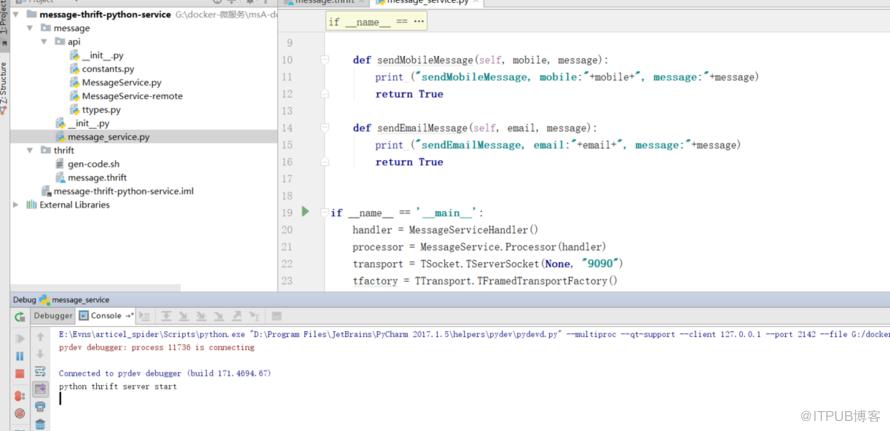Screen dimensions: 890x431
Task: Click console down-arrow stack trace button
Action: (40, 354)
